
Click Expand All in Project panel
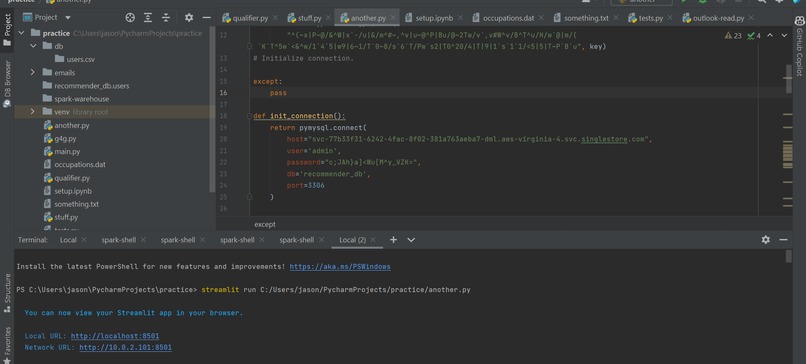click(148, 17)
